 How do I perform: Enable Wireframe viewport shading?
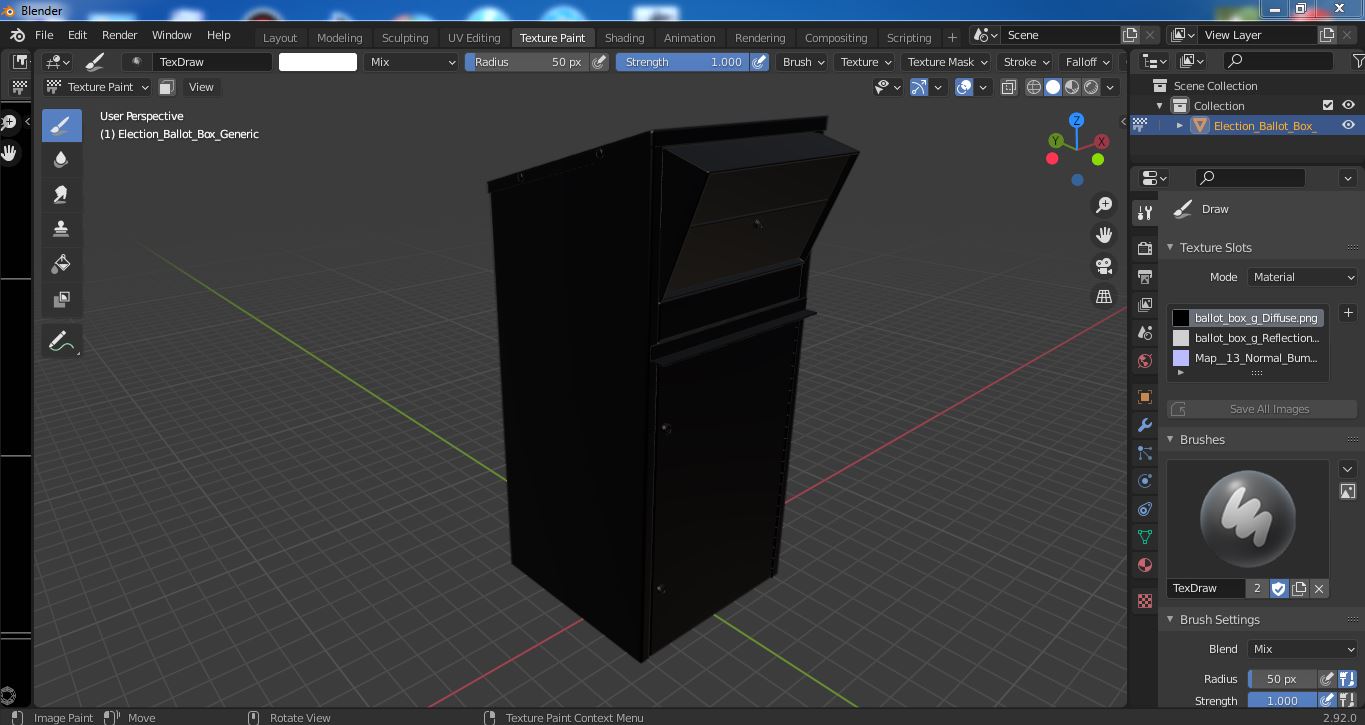(1034, 87)
